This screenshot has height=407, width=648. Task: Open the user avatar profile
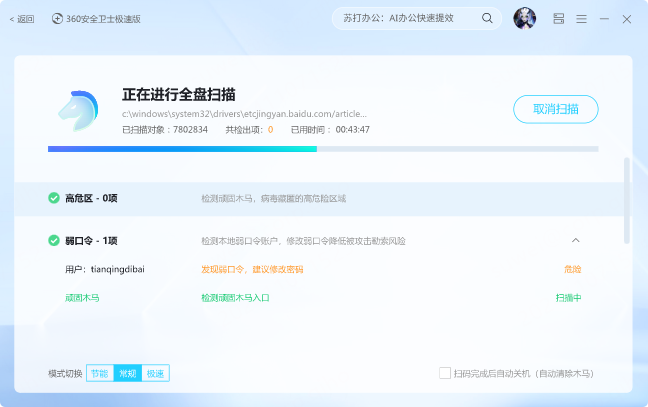coord(524,18)
